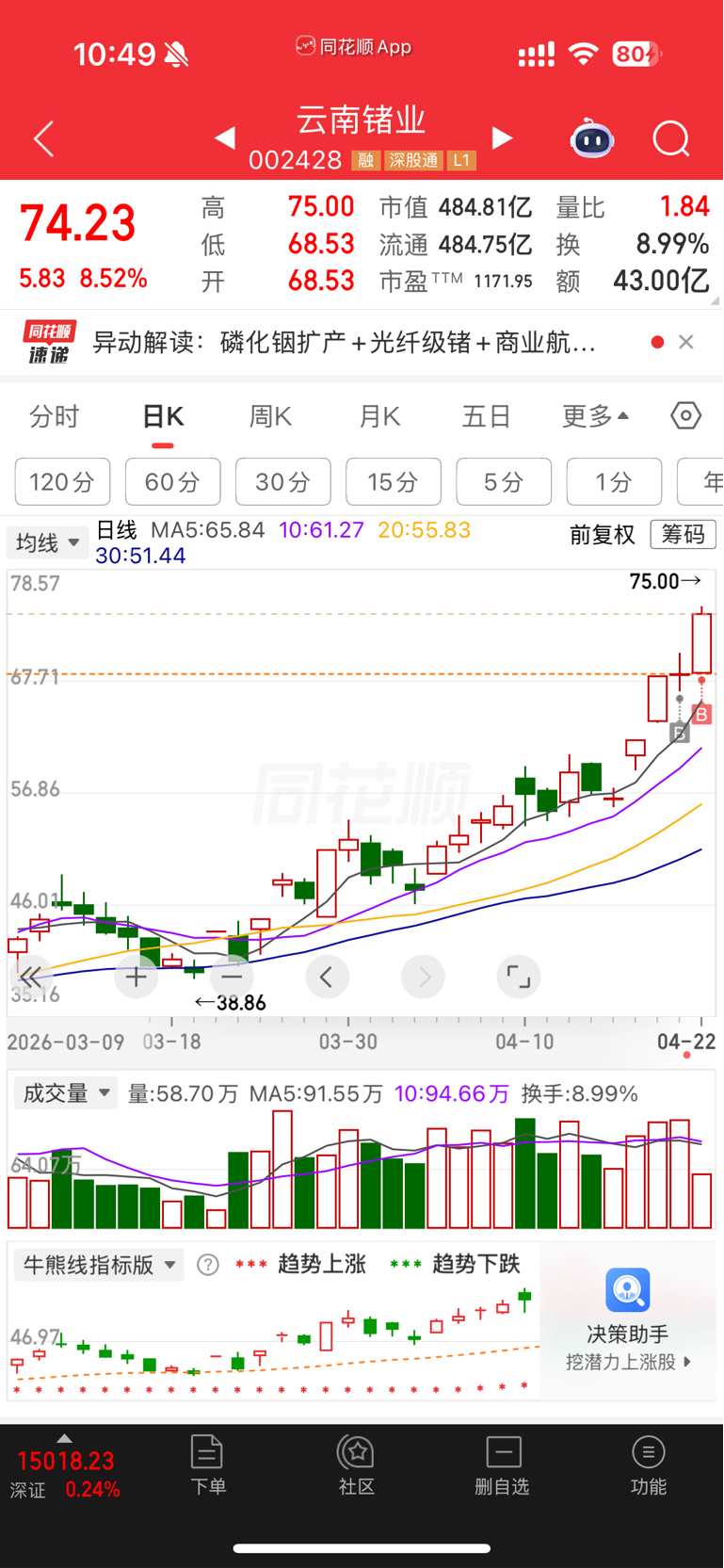Choose the 5分 interval
This screenshot has width=724, height=1568.
coord(504,482)
